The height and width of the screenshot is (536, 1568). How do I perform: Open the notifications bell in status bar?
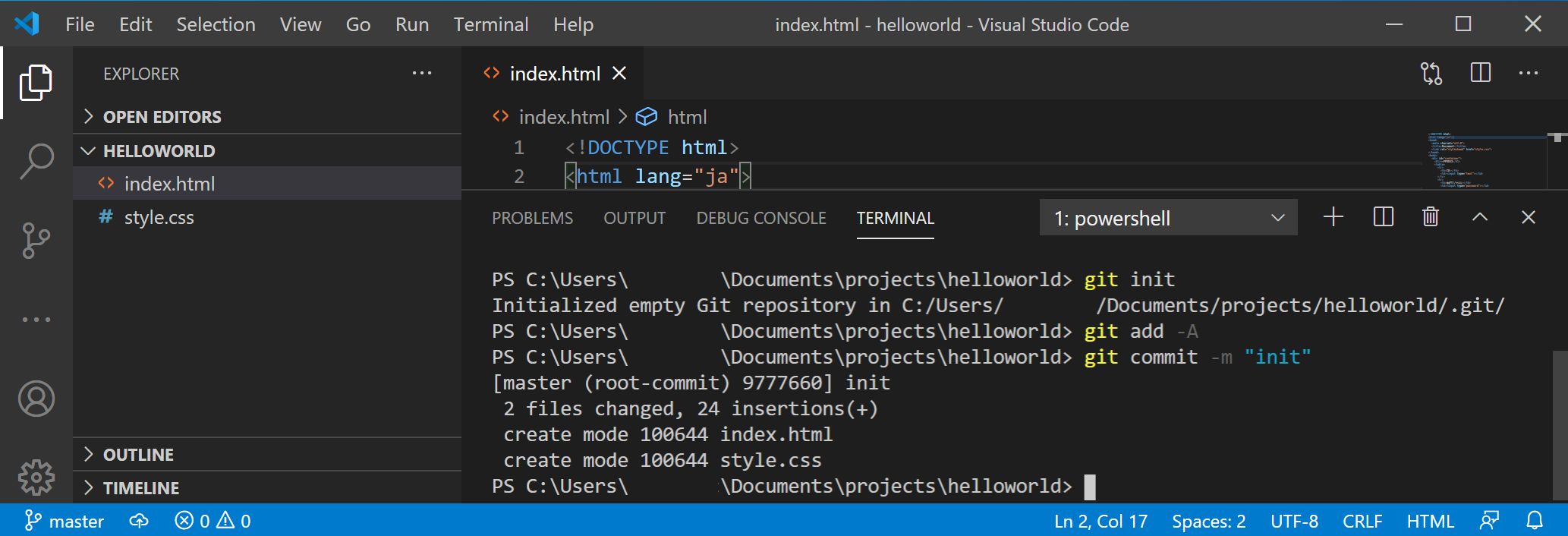click(1534, 521)
